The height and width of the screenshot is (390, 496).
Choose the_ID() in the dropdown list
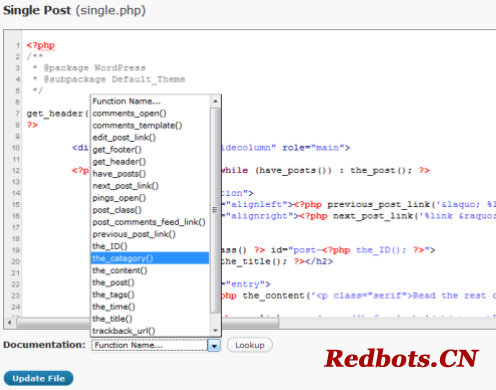150,246
